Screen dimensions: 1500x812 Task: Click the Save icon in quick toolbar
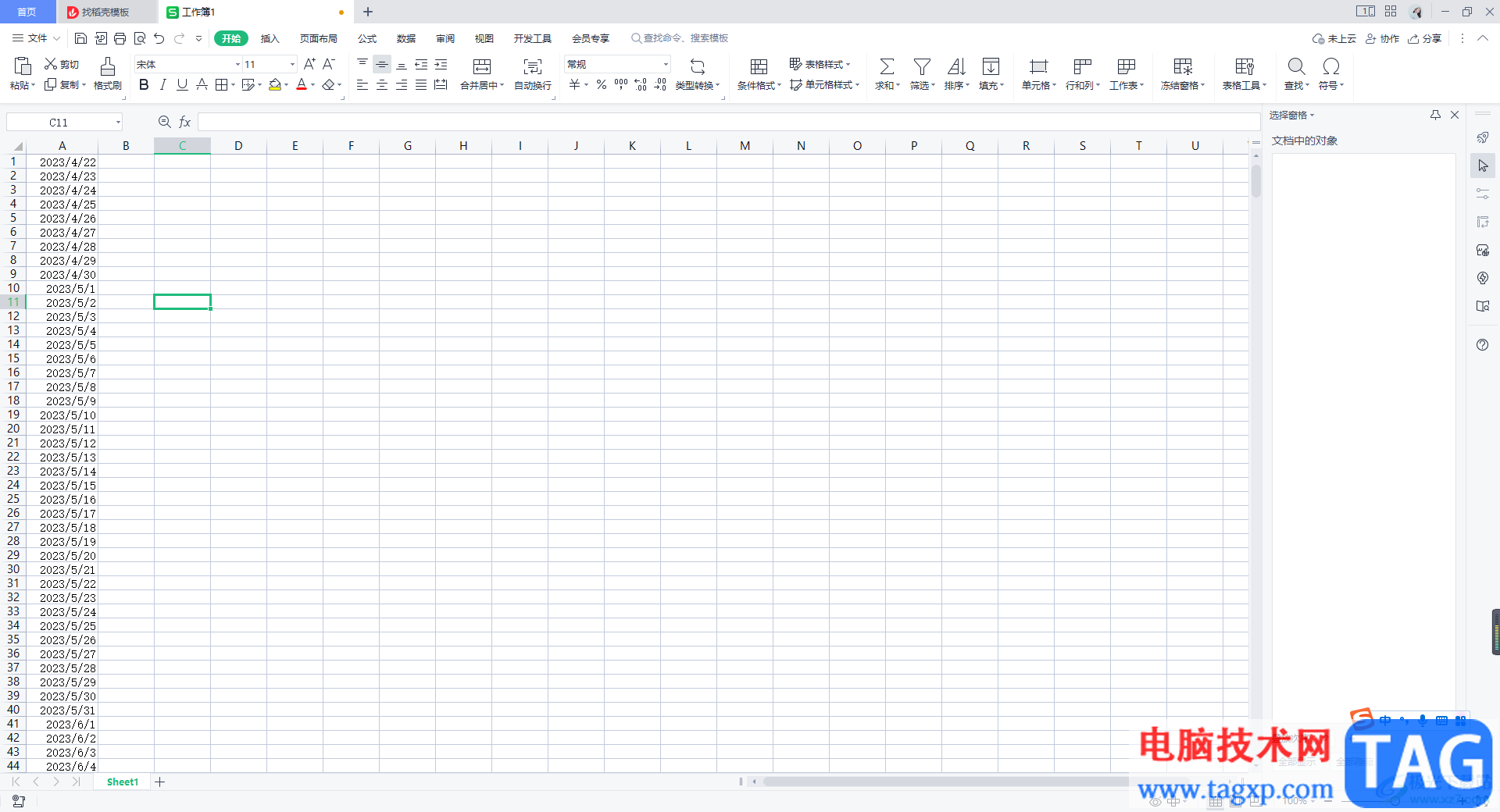pos(80,38)
